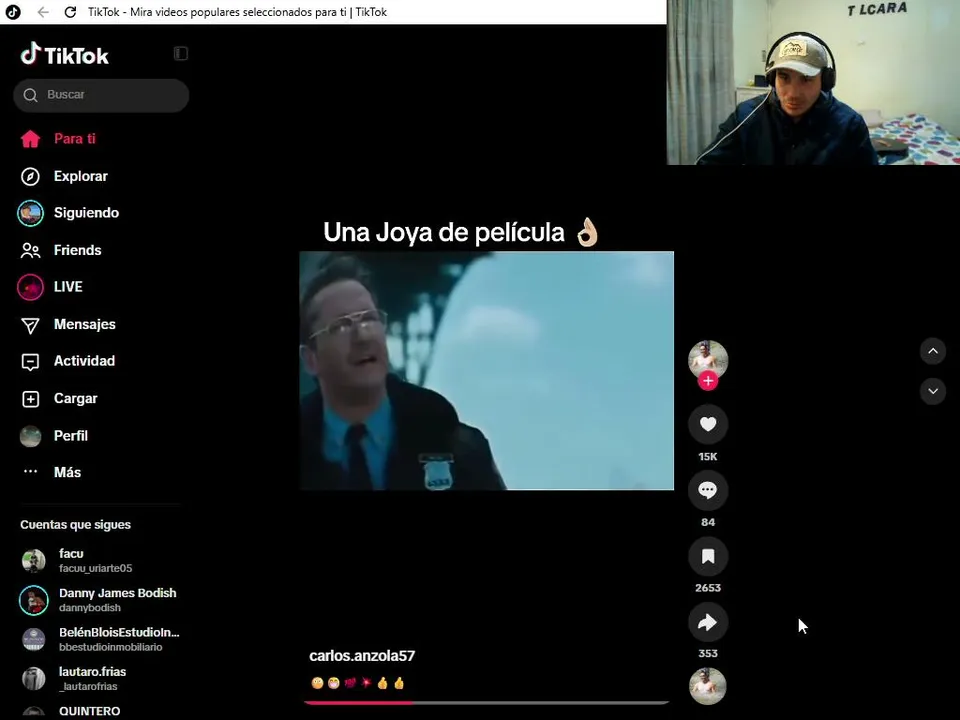
Task: Open the creator's avatar above the like button
Action: (x=708, y=359)
